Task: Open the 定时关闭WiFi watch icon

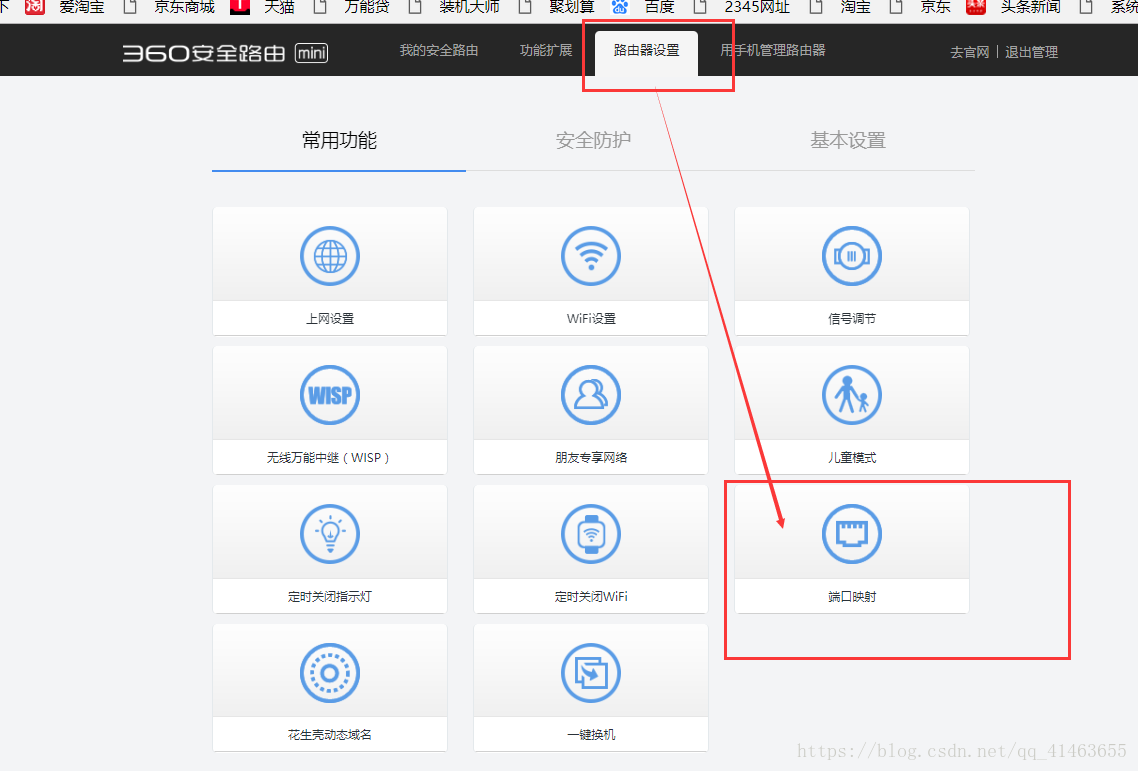Action: coord(591,534)
